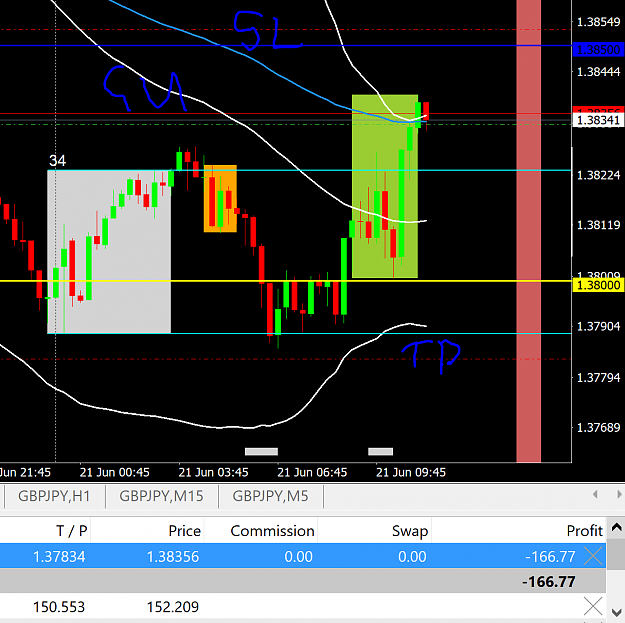625x623 pixels.
Task: Click the yellow 1.38000 price label
Action: 599,285
